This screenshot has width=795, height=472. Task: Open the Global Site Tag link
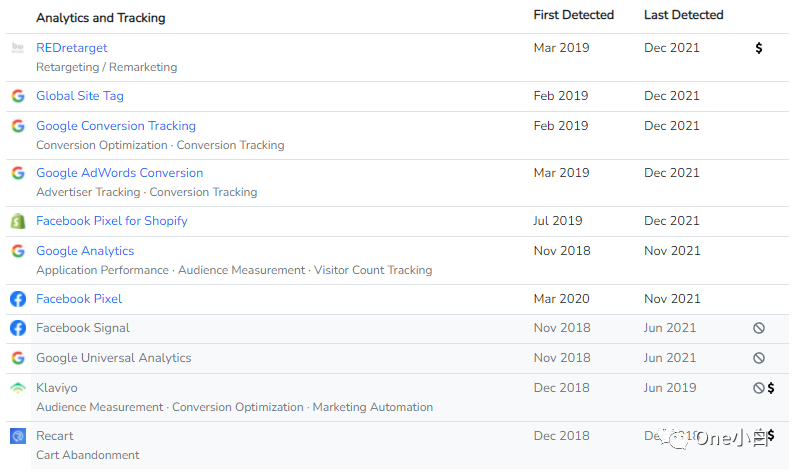(x=80, y=96)
